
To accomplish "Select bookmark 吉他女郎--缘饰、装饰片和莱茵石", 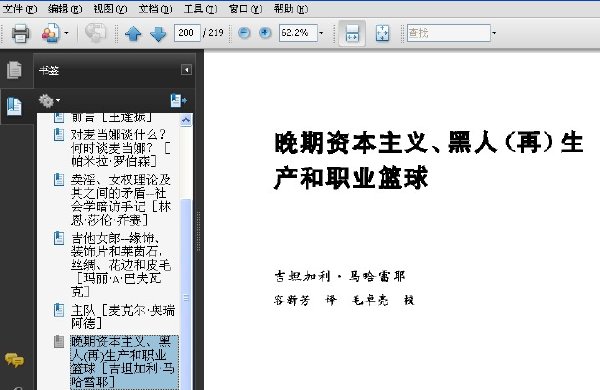I will pos(121,265).
